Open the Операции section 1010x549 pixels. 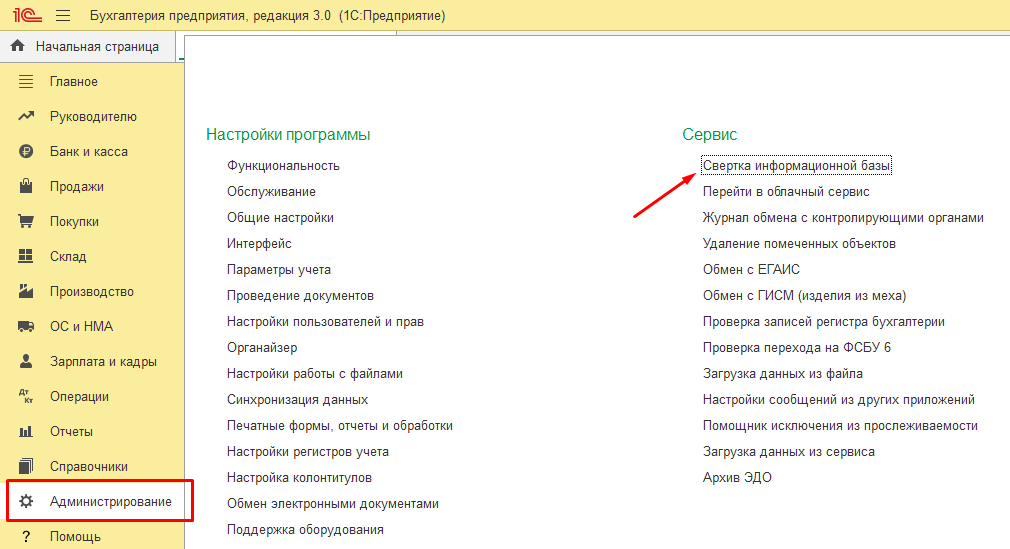click(79, 396)
